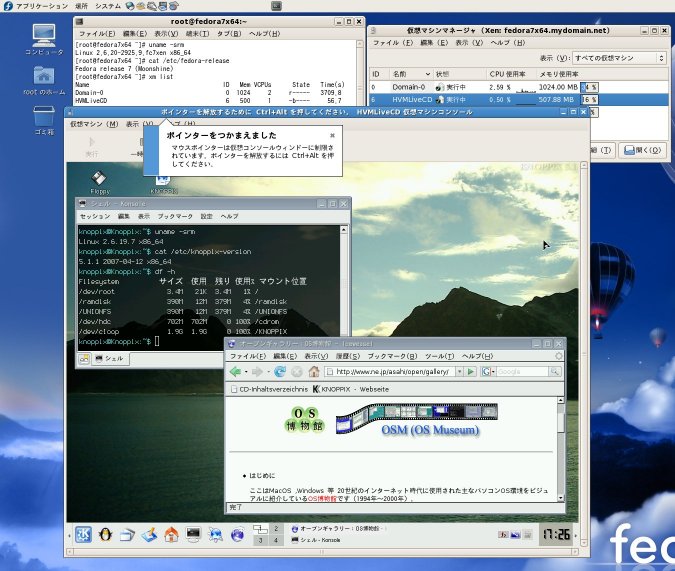Click the penguin icon in Knoppix panel
The width and height of the screenshot is (675, 571).
105,534
